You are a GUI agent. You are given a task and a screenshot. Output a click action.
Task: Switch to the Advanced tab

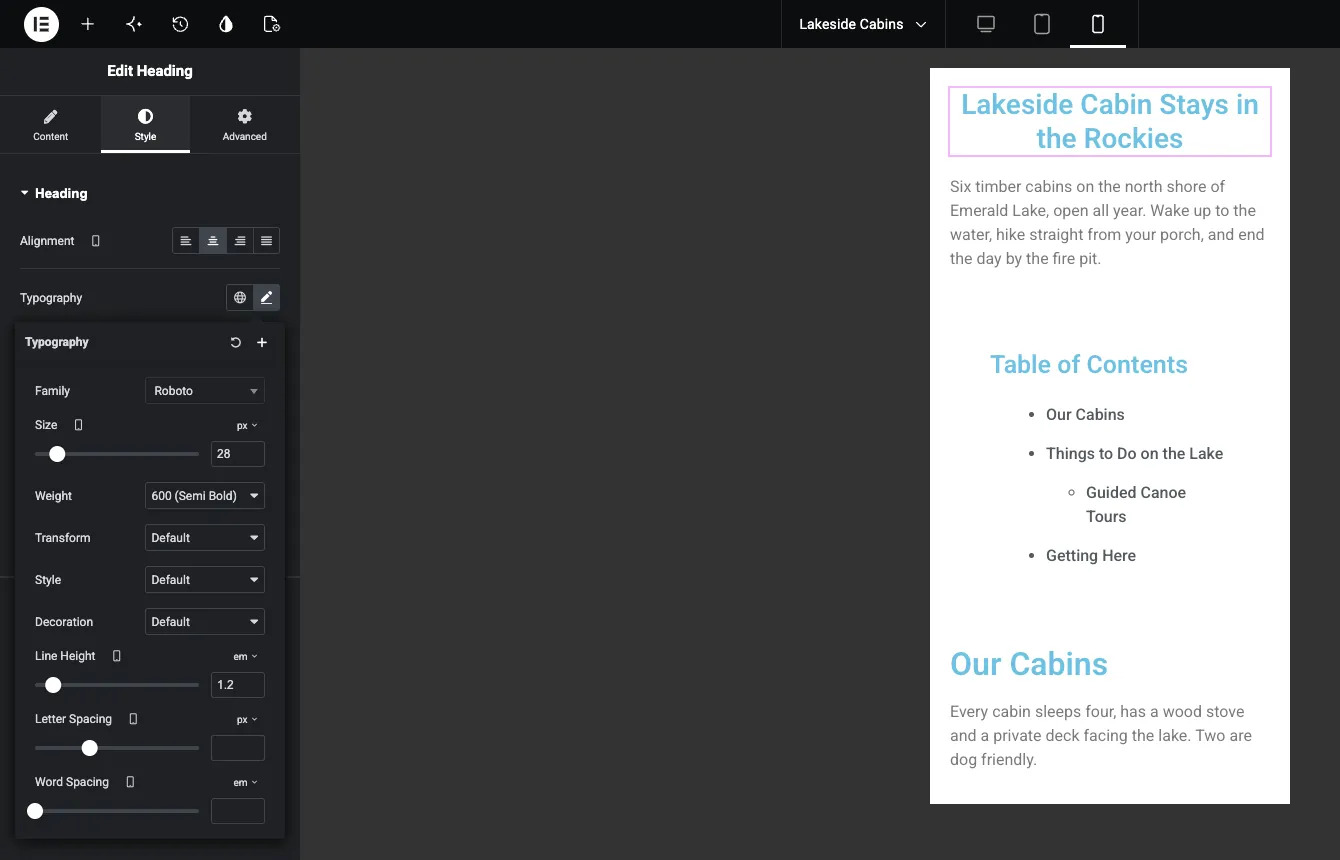click(245, 125)
